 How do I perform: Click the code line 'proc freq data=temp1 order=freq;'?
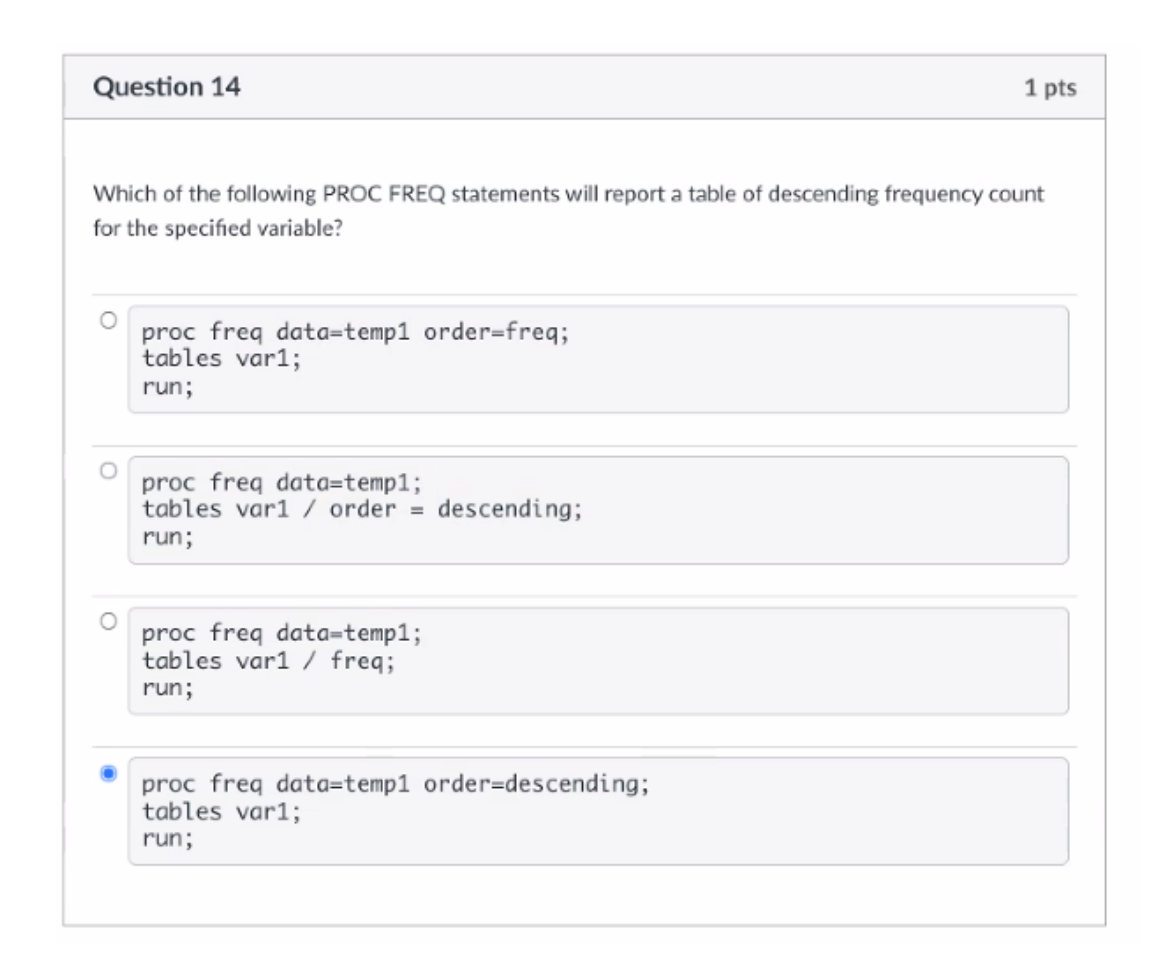coord(355,333)
